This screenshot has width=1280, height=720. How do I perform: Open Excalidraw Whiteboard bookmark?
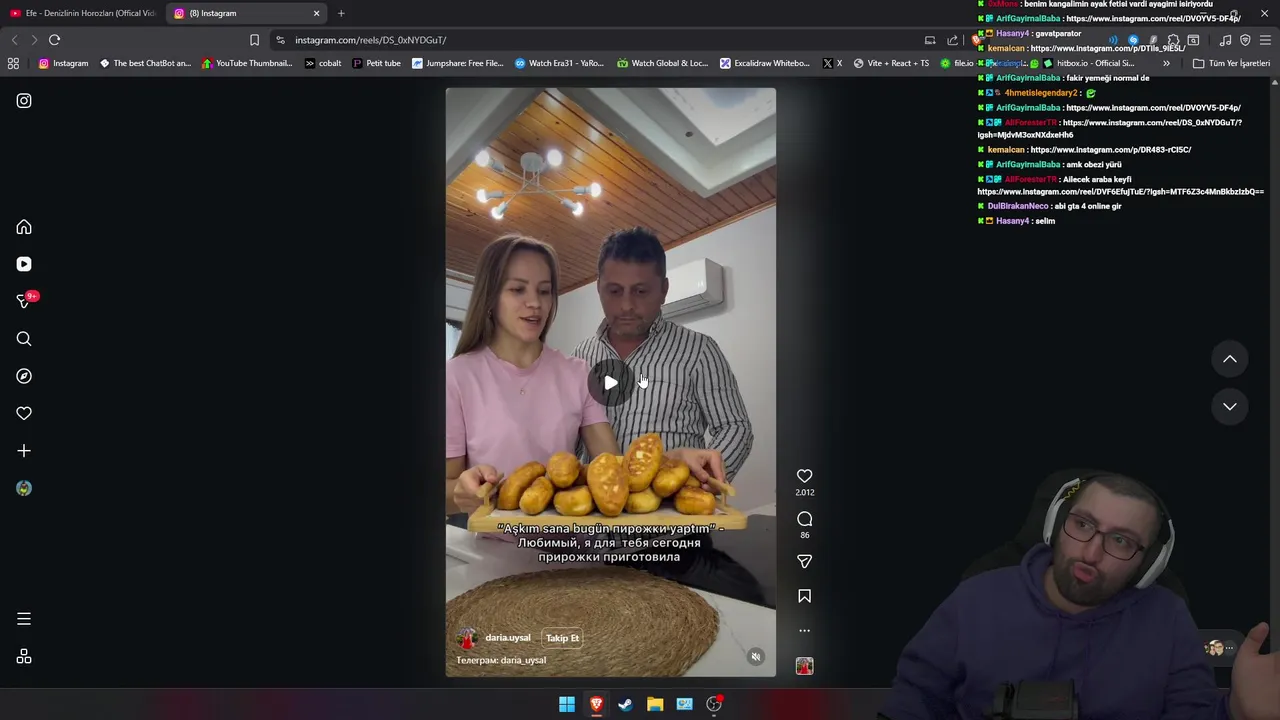pos(765,63)
